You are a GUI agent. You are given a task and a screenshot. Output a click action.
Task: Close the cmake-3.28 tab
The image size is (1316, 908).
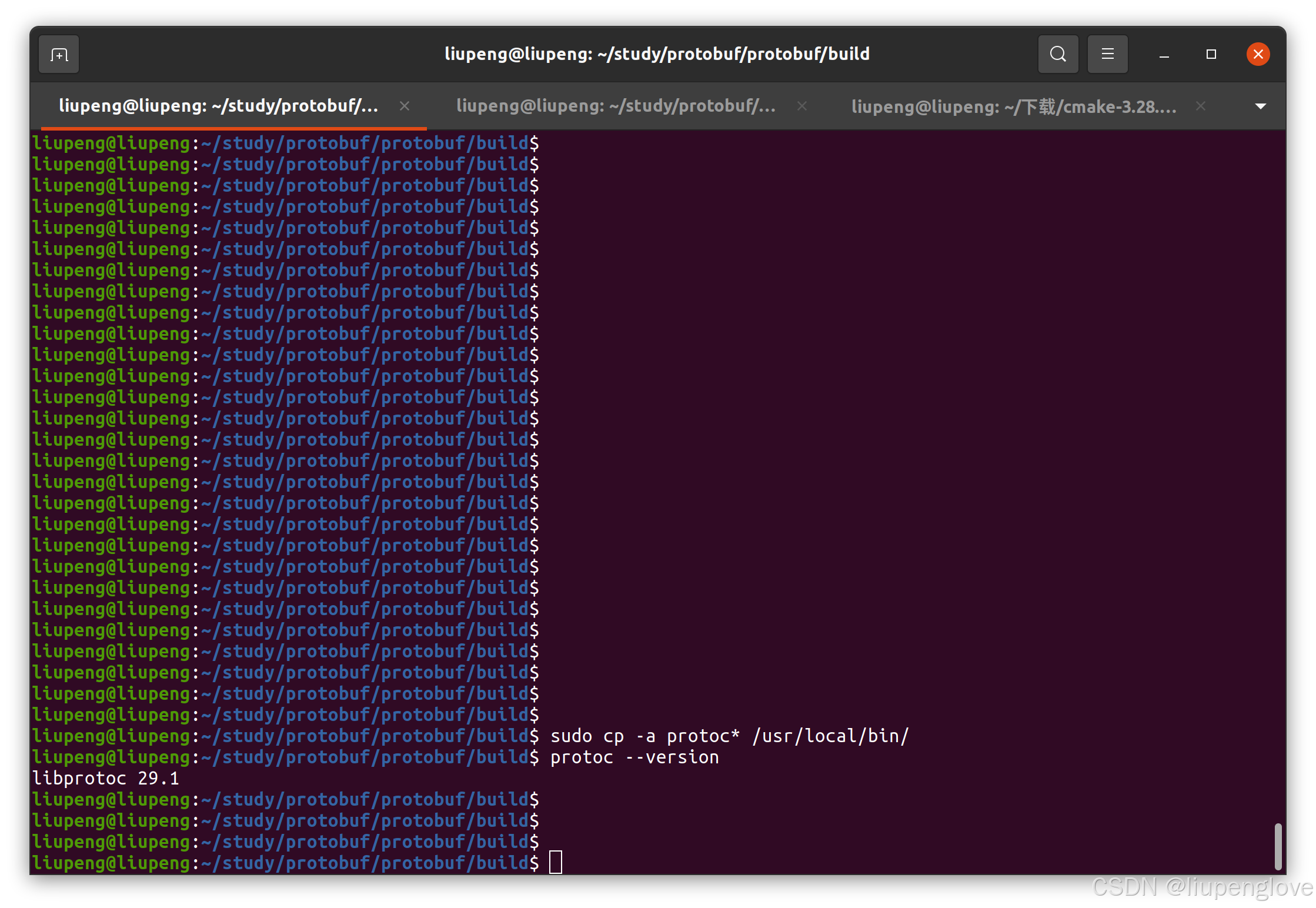pos(1200,106)
